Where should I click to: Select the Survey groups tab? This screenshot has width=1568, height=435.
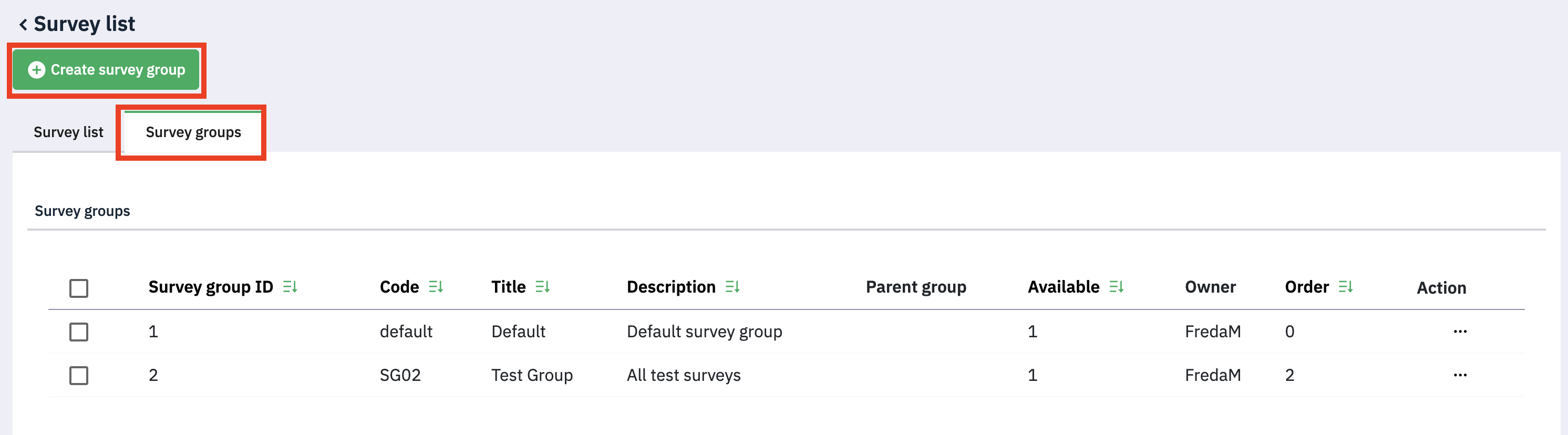pos(193,132)
